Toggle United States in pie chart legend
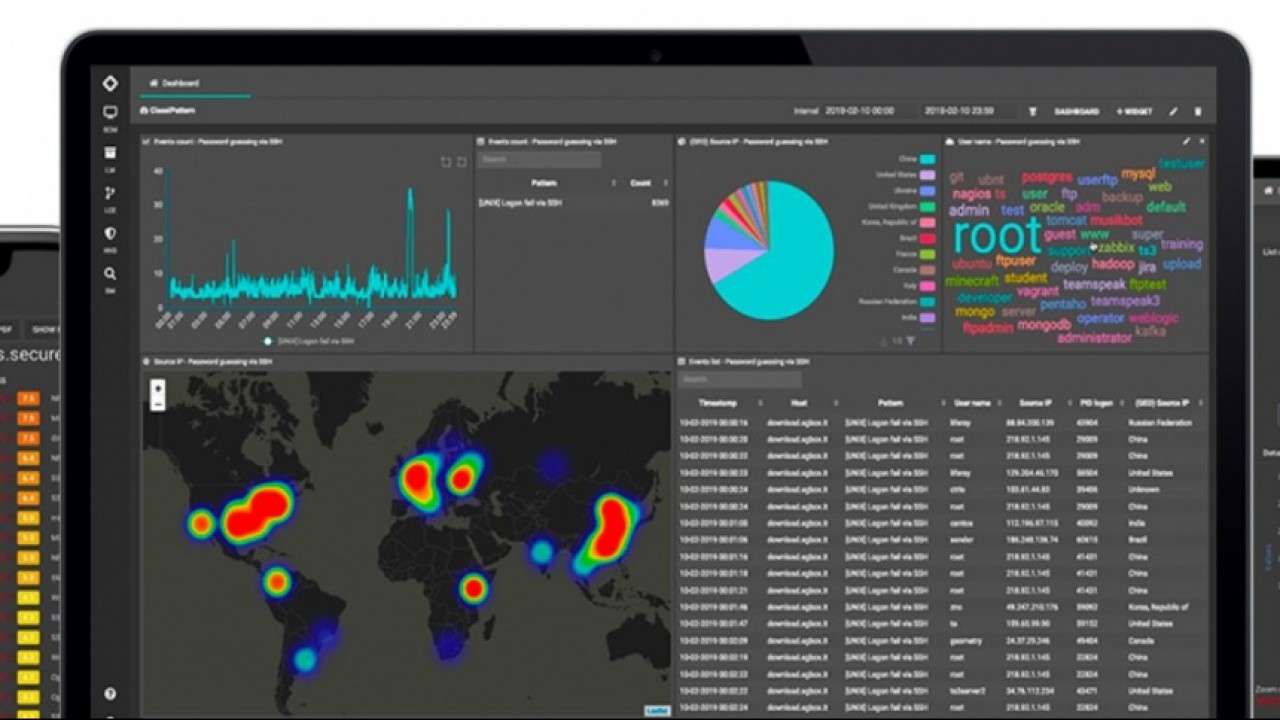 pyautogui.click(x=927, y=175)
